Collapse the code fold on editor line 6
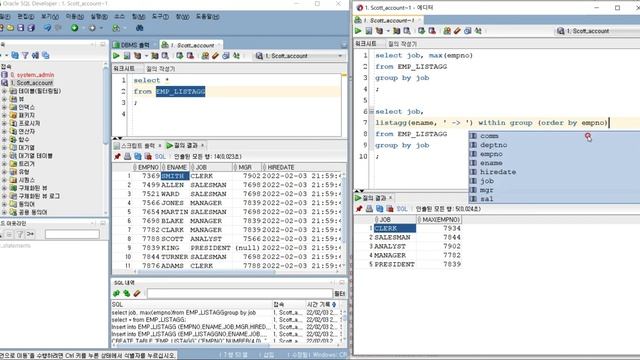 (x=371, y=111)
